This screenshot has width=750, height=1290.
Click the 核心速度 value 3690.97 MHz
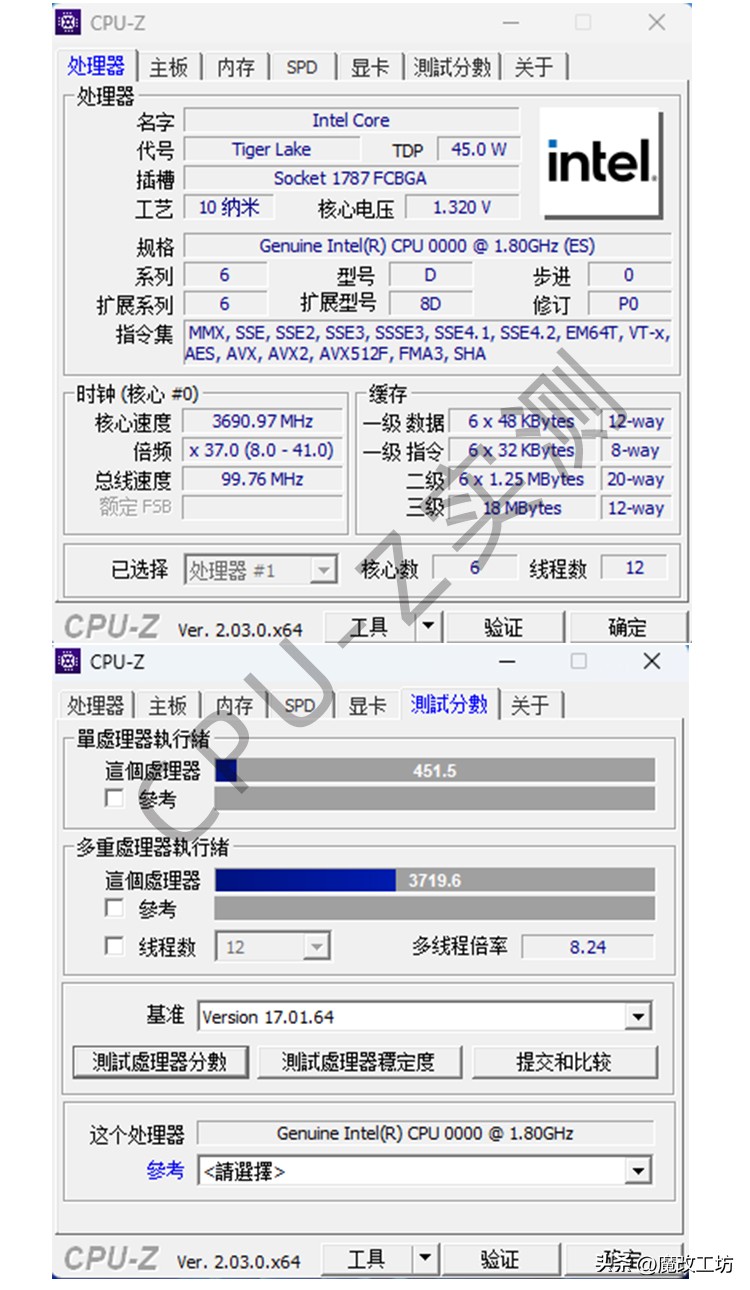(x=264, y=422)
